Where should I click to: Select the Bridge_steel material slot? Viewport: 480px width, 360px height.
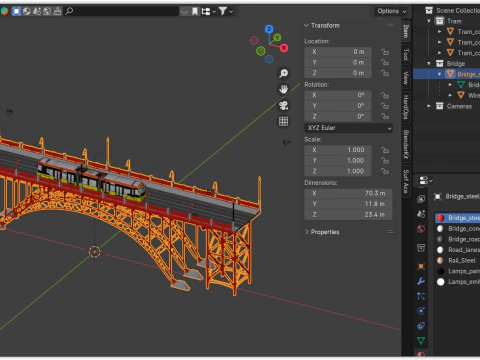coord(457,218)
